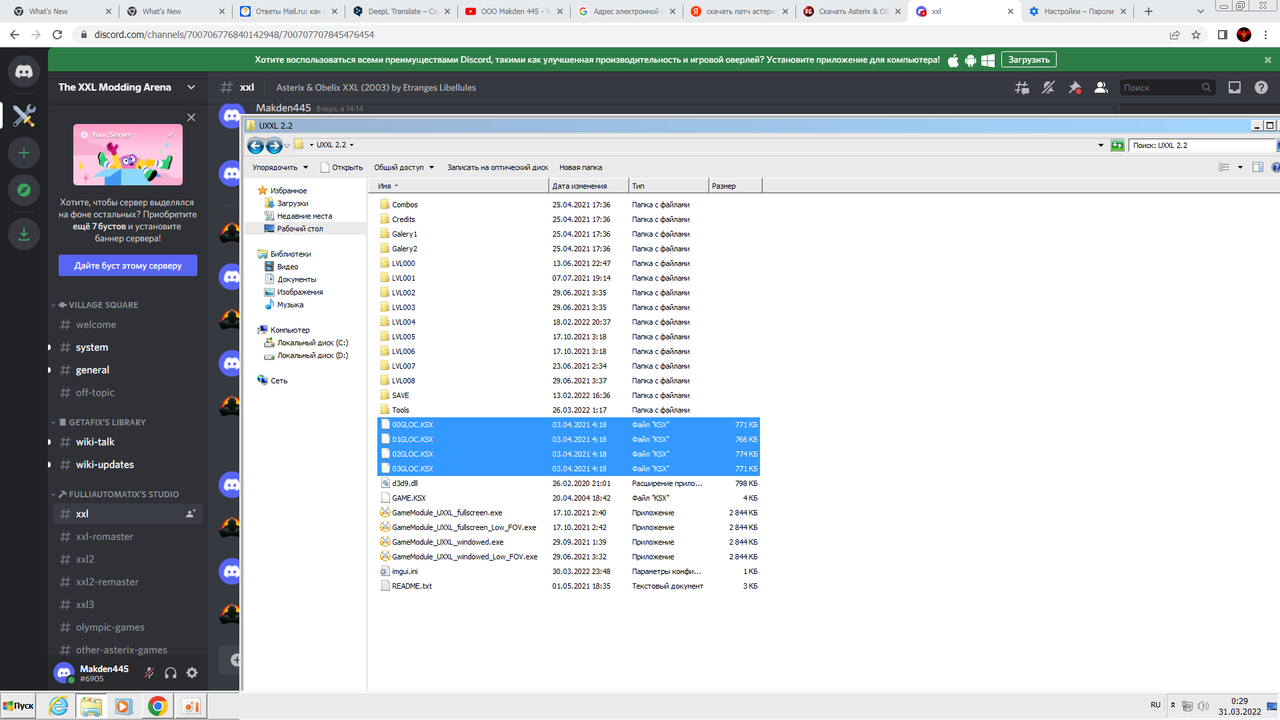The image size is (1280, 720).
Task: Open the olympic-games channel
Action: (128, 627)
